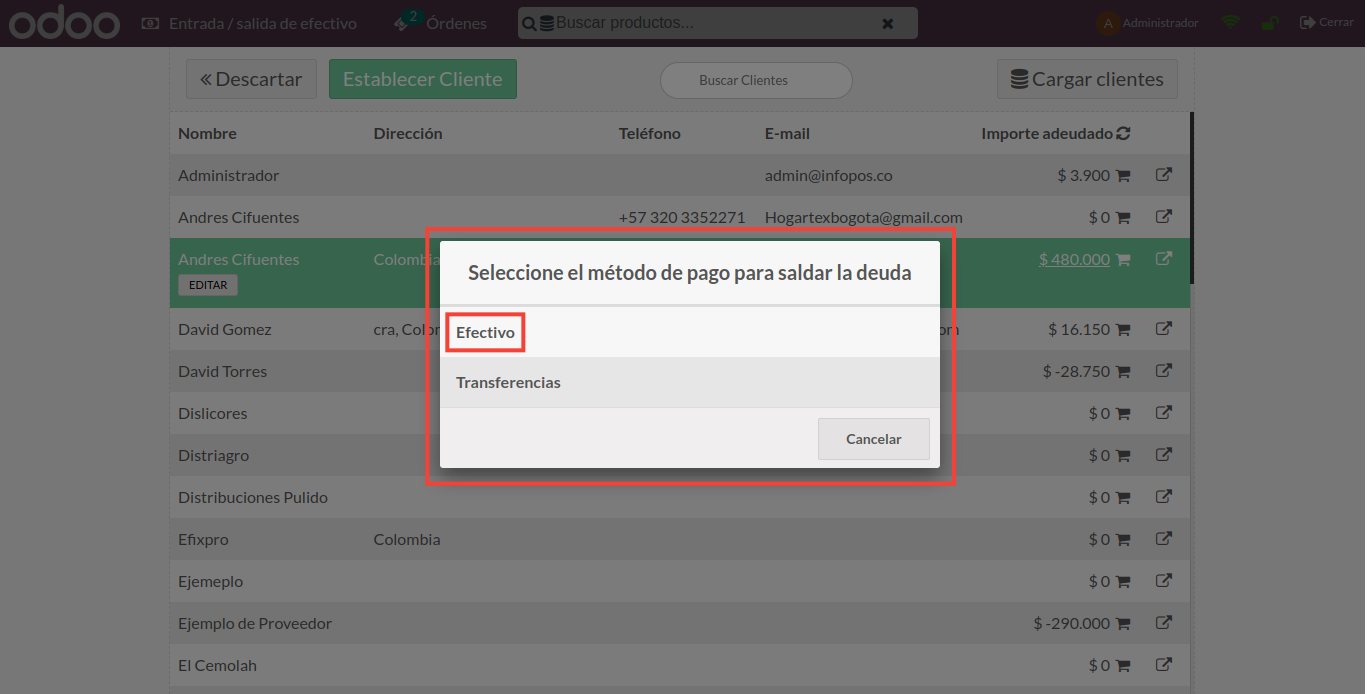
Task: Click refresh icon beside Importe adeudado
Action: tap(1123, 134)
